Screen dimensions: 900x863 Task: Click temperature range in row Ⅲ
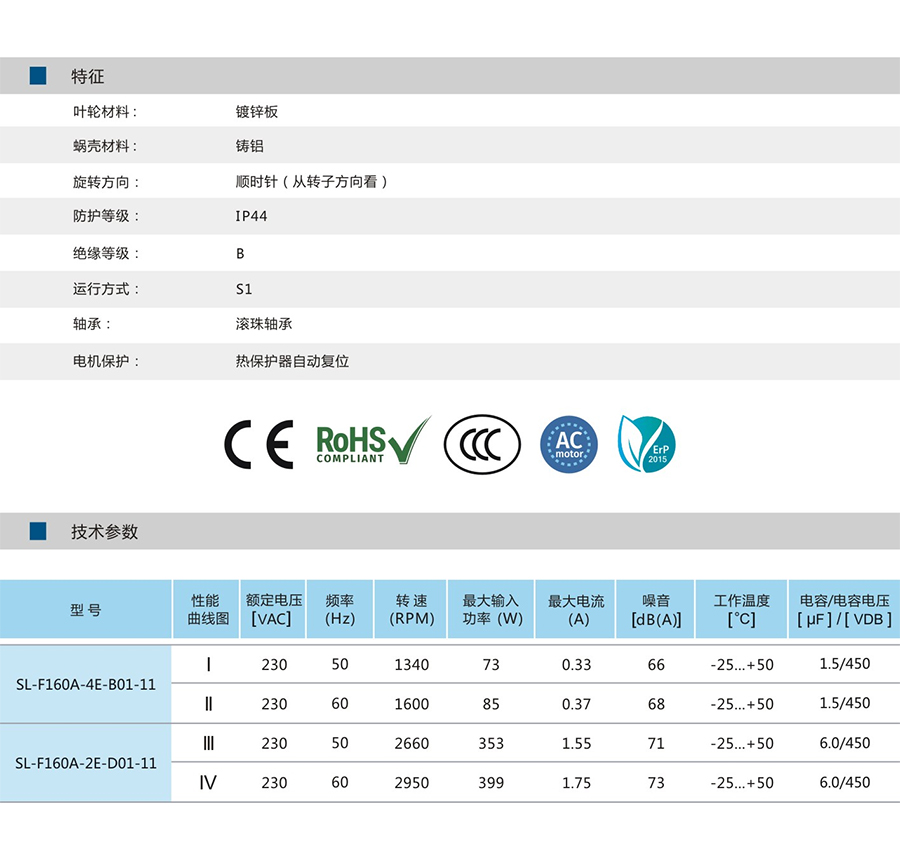pos(742,744)
